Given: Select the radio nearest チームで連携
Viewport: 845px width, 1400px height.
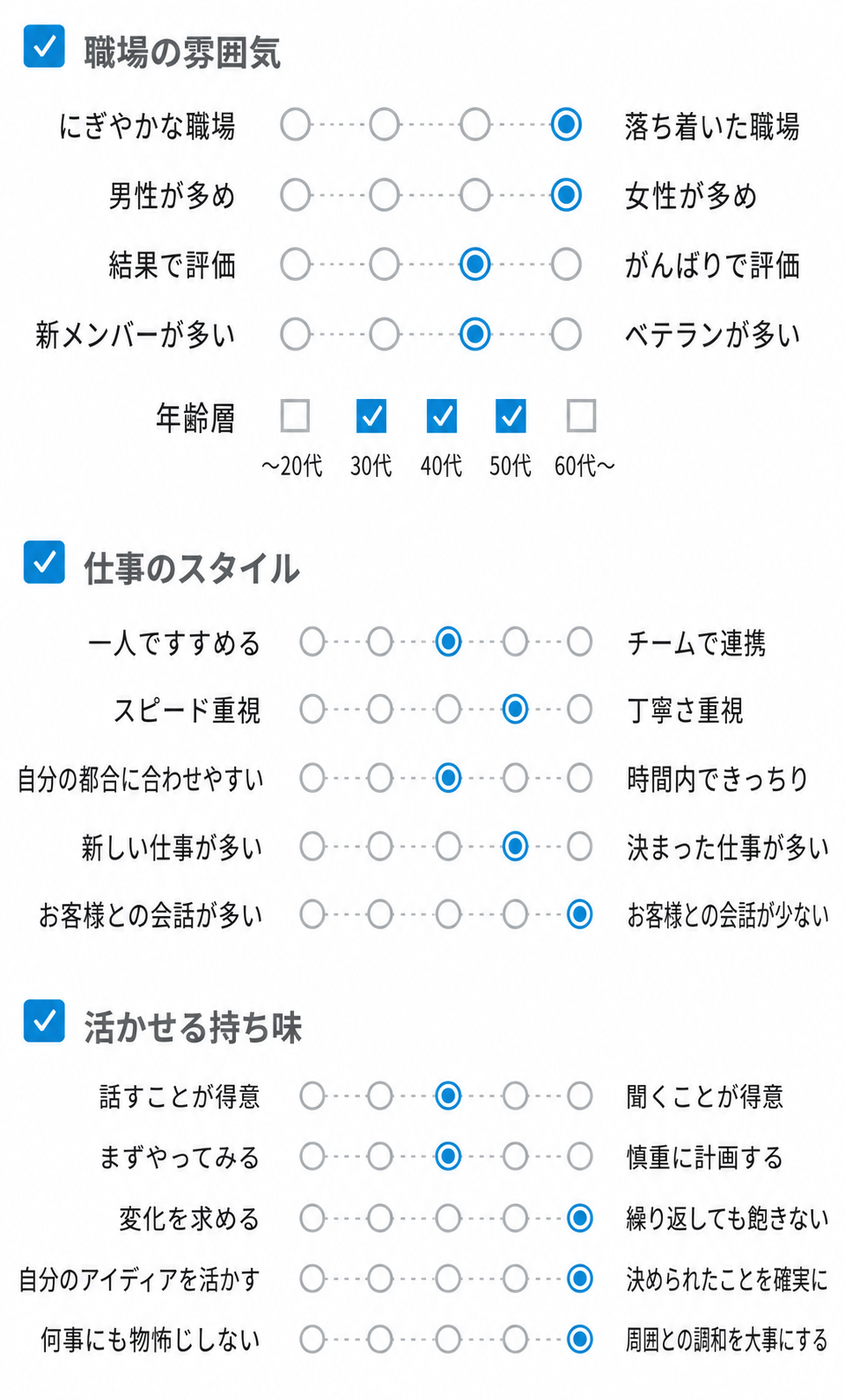Looking at the screenshot, I should click(580, 642).
